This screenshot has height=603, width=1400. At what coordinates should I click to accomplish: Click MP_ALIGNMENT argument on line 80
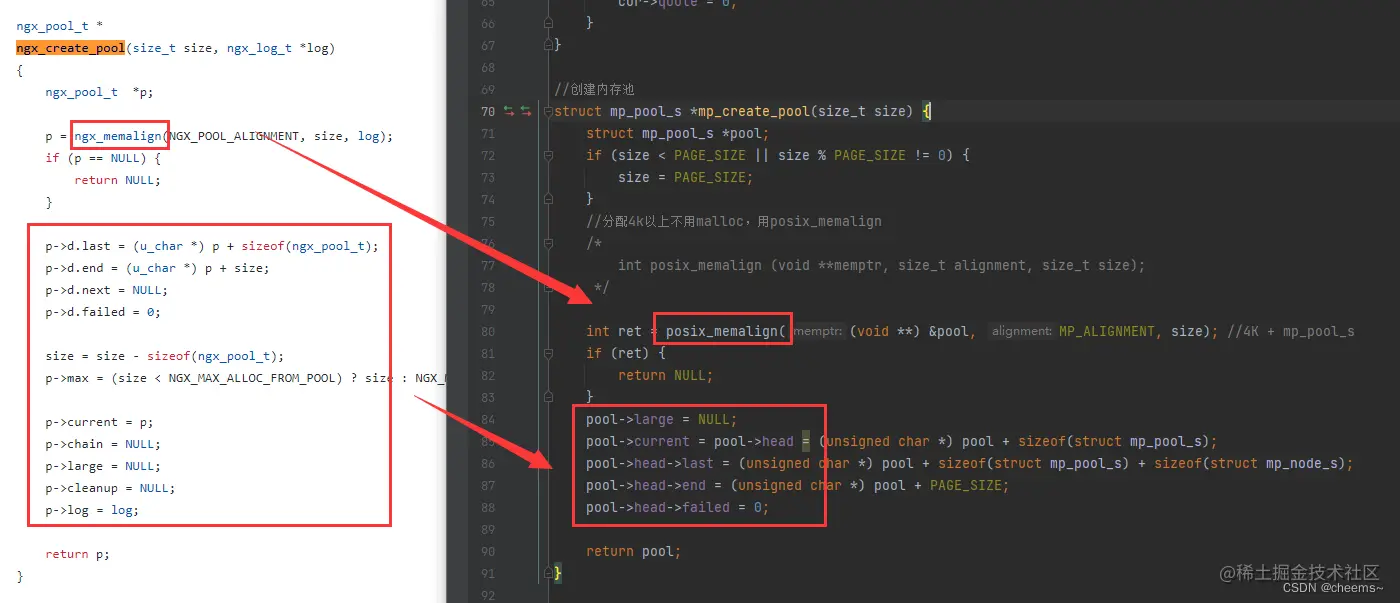tap(1109, 331)
